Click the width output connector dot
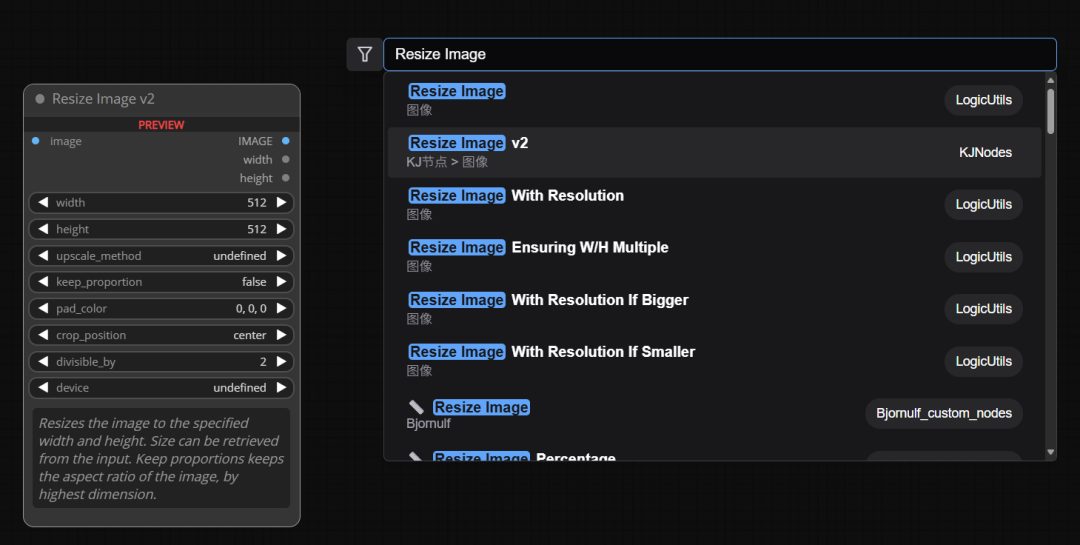This screenshot has width=1080, height=545. click(x=286, y=159)
